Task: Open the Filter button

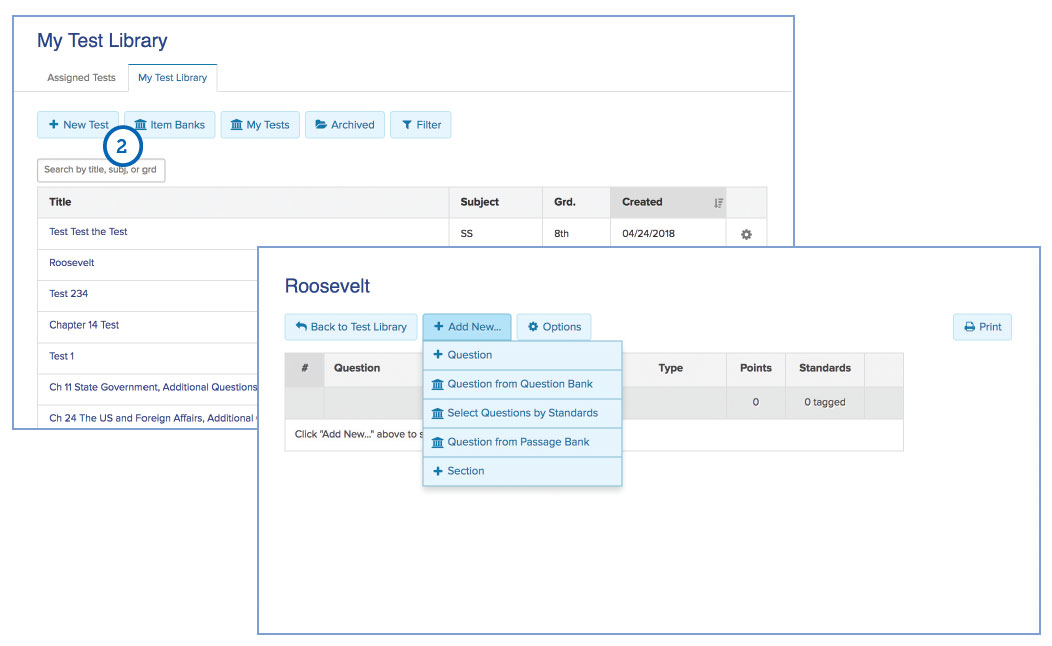Action: point(421,125)
